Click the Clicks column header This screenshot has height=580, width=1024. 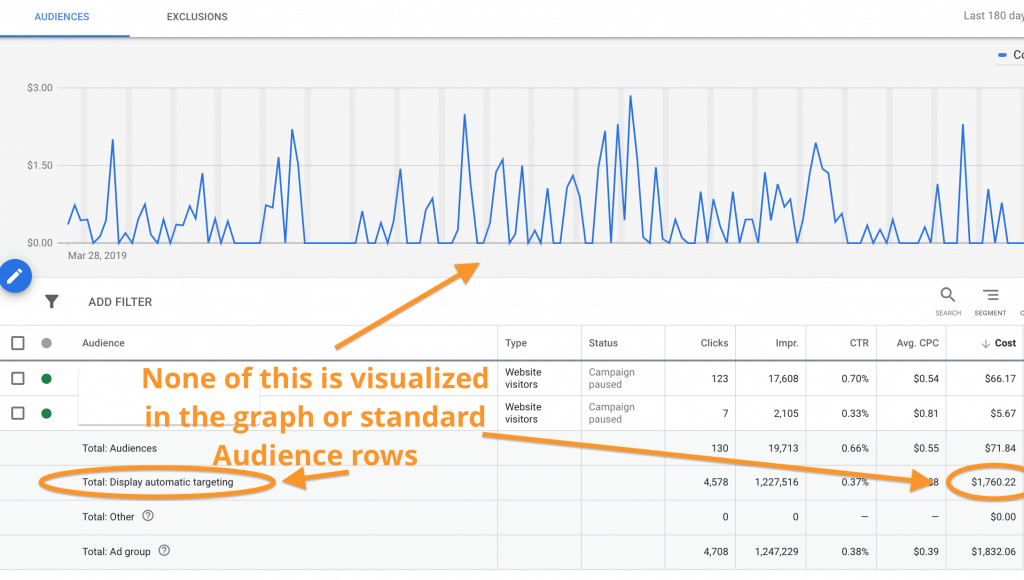[714, 343]
